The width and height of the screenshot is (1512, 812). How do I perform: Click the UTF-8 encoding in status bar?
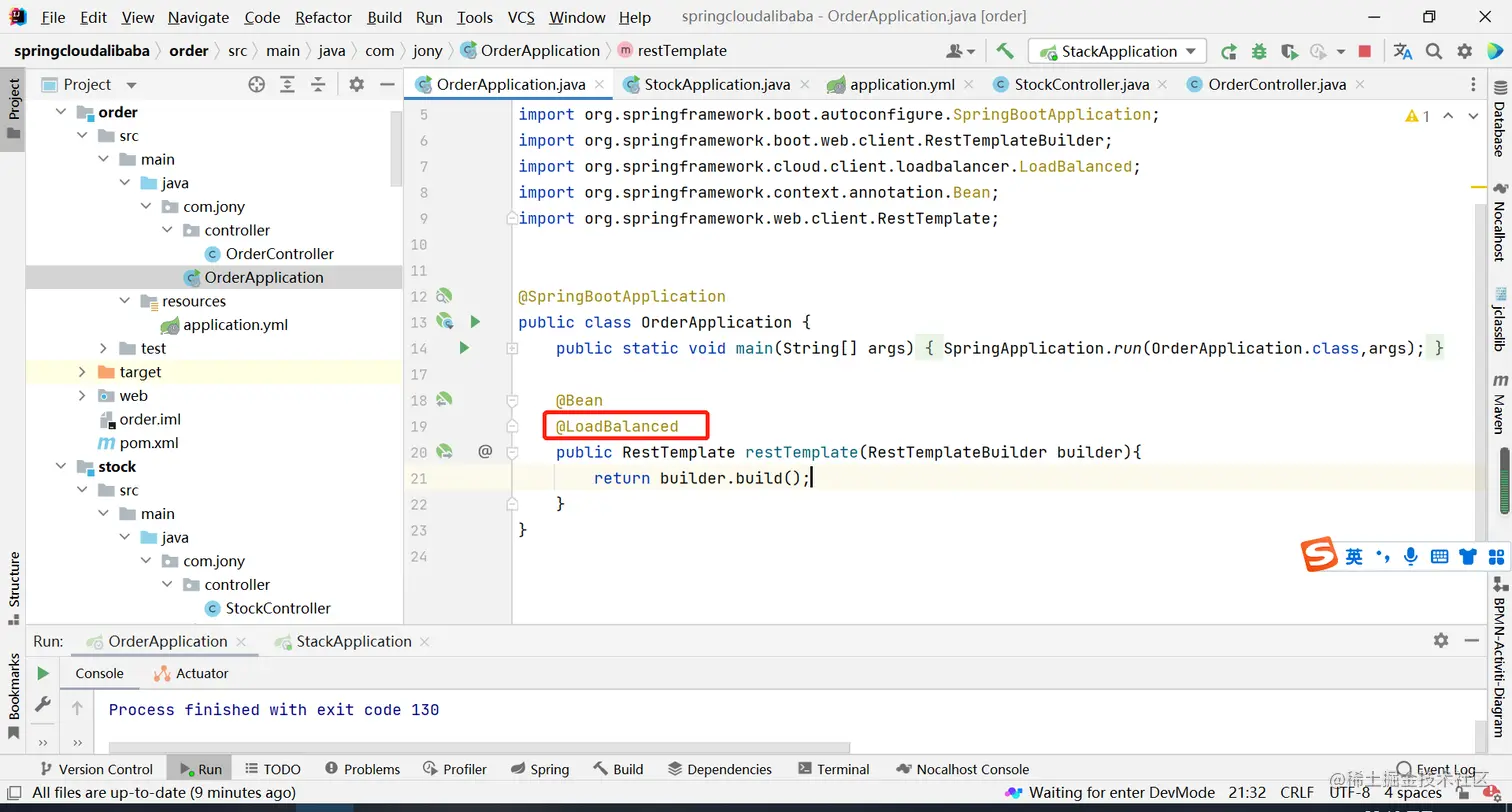(x=1350, y=793)
